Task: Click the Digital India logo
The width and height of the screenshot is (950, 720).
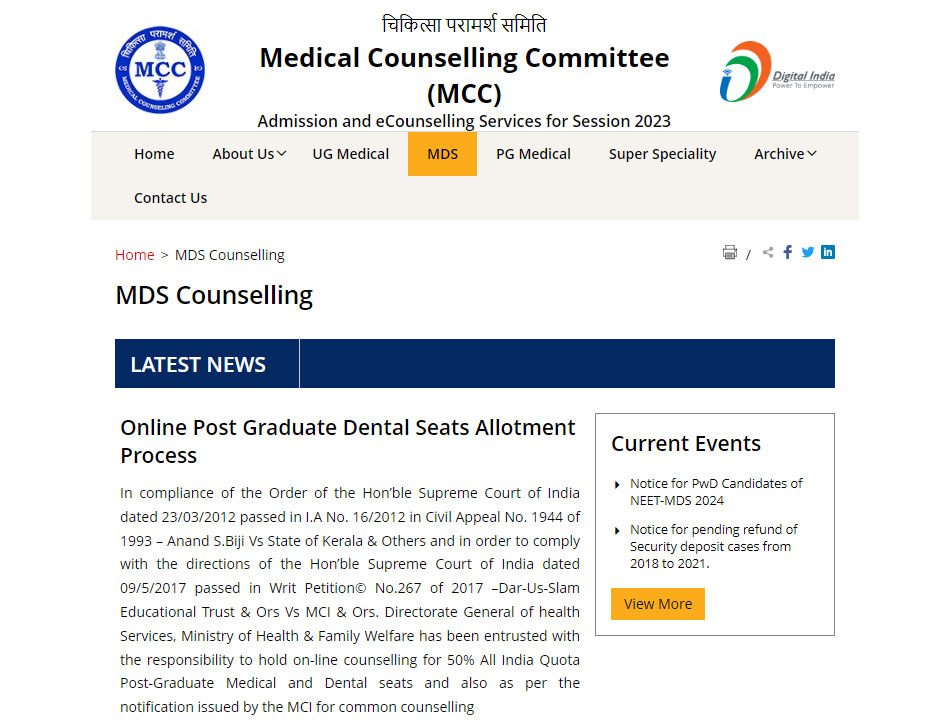Action: click(777, 70)
